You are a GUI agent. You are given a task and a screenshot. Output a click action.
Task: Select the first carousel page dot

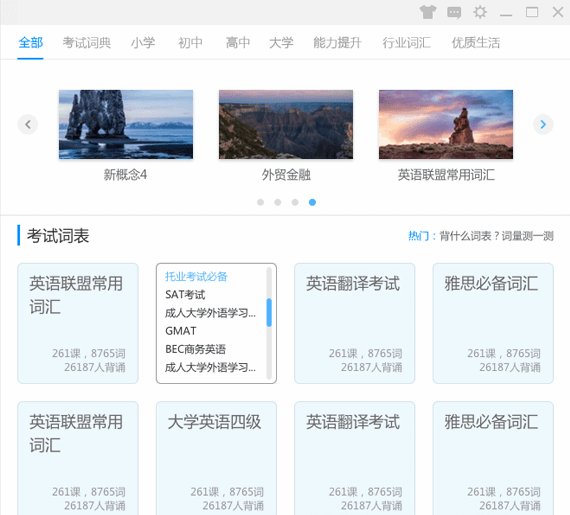260,202
